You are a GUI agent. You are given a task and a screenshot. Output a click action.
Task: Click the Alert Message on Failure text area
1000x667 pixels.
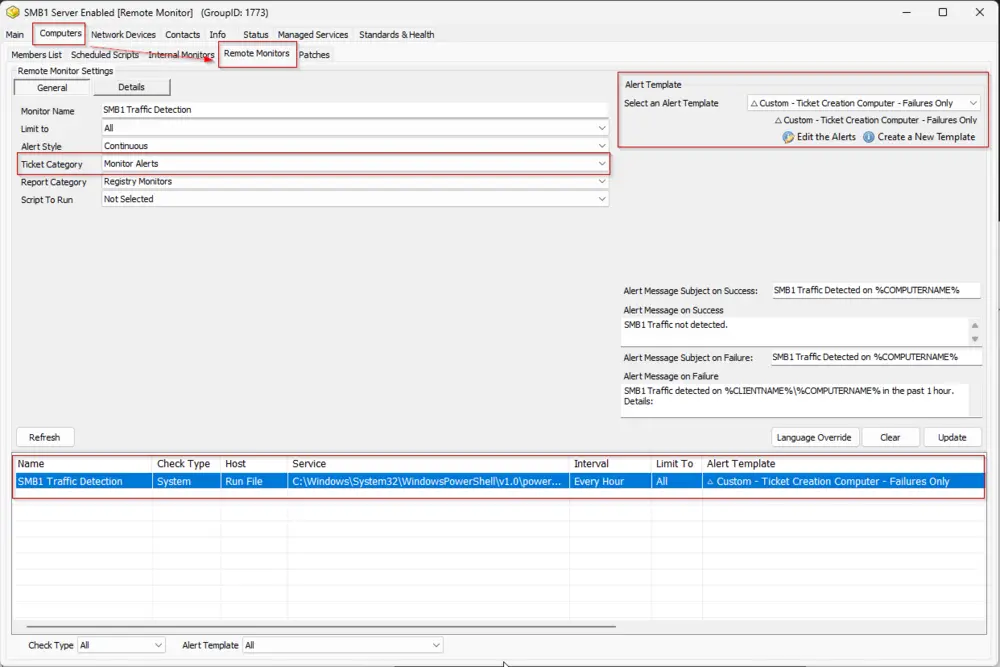tap(795, 400)
